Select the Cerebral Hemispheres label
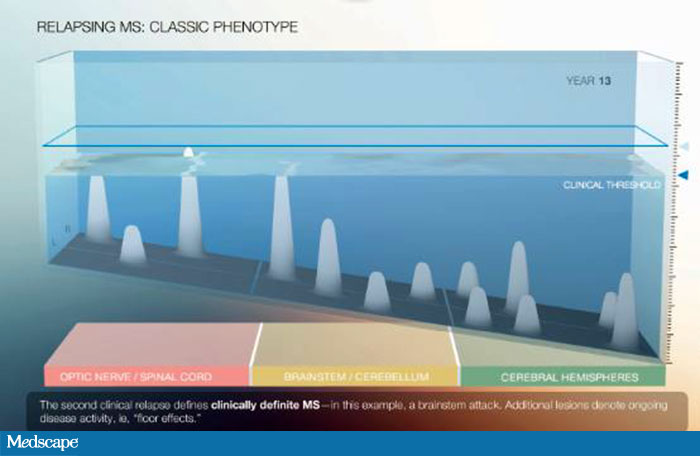Image resolution: width=700 pixels, height=456 pixels. click(x=561, y=376)
